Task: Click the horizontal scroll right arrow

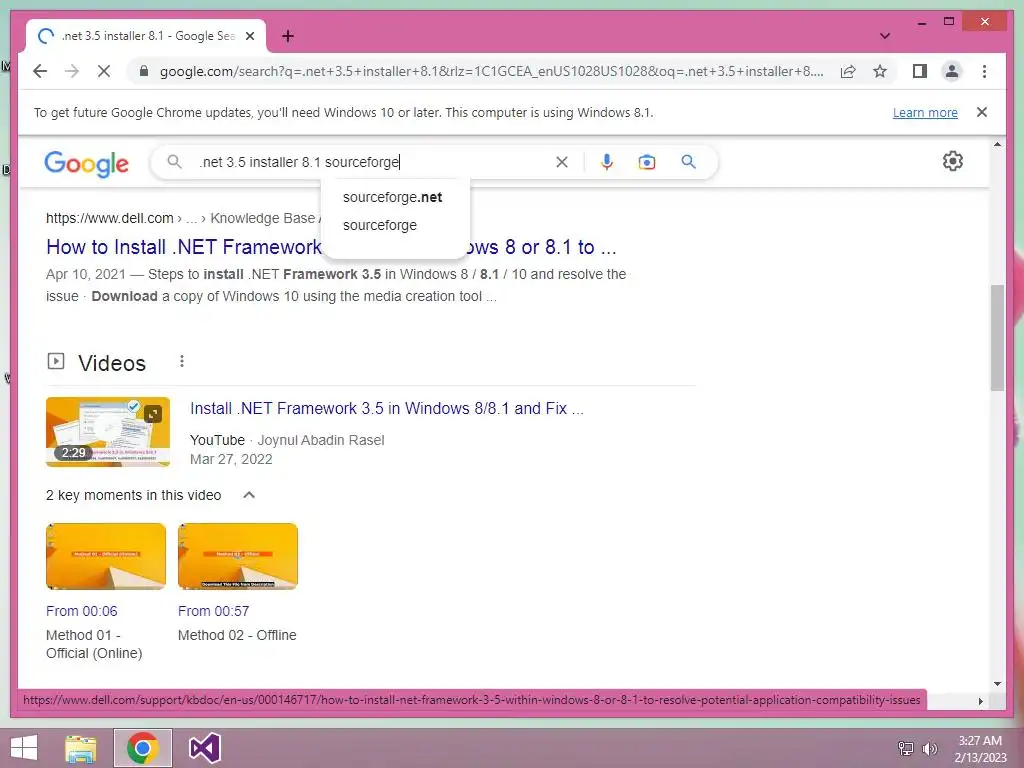Action: click(980, 701)
